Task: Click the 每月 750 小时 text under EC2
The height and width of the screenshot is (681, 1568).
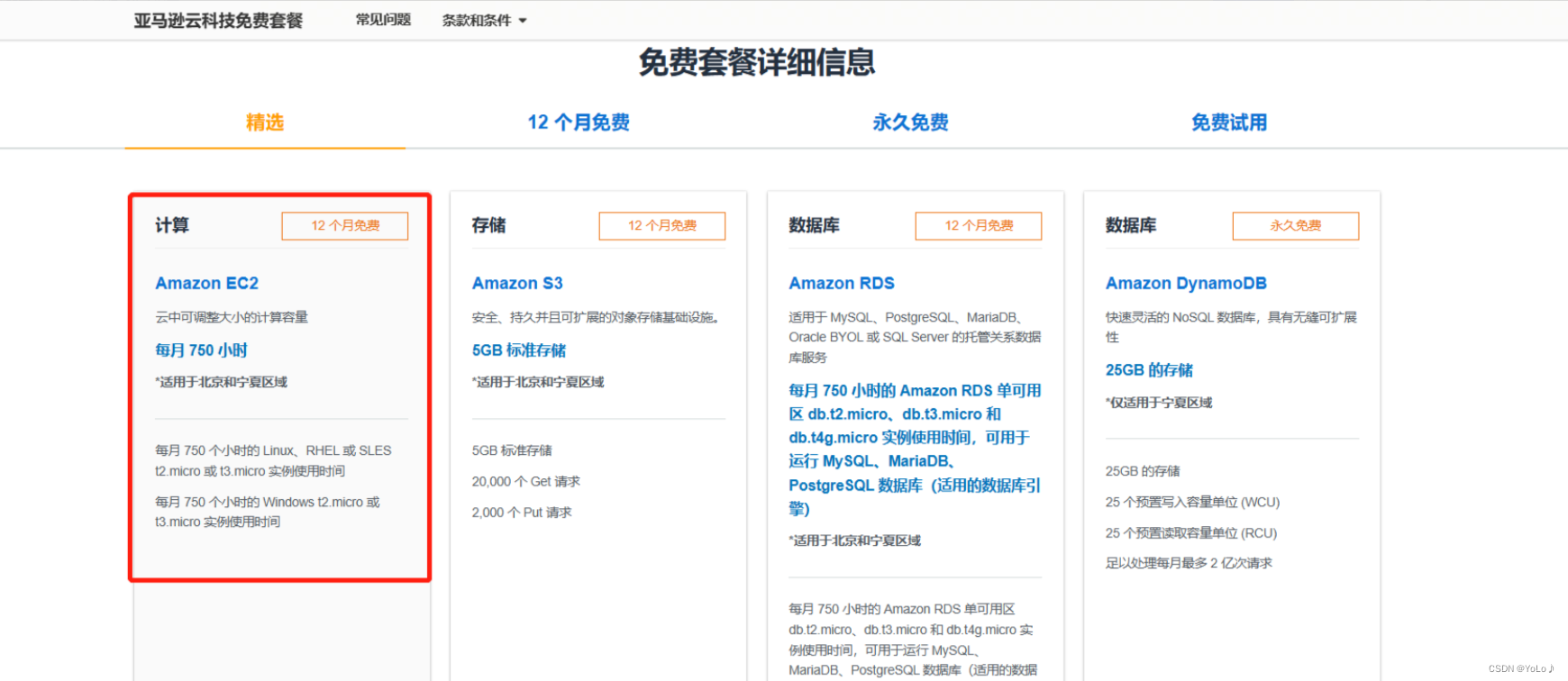Action: 201,350
